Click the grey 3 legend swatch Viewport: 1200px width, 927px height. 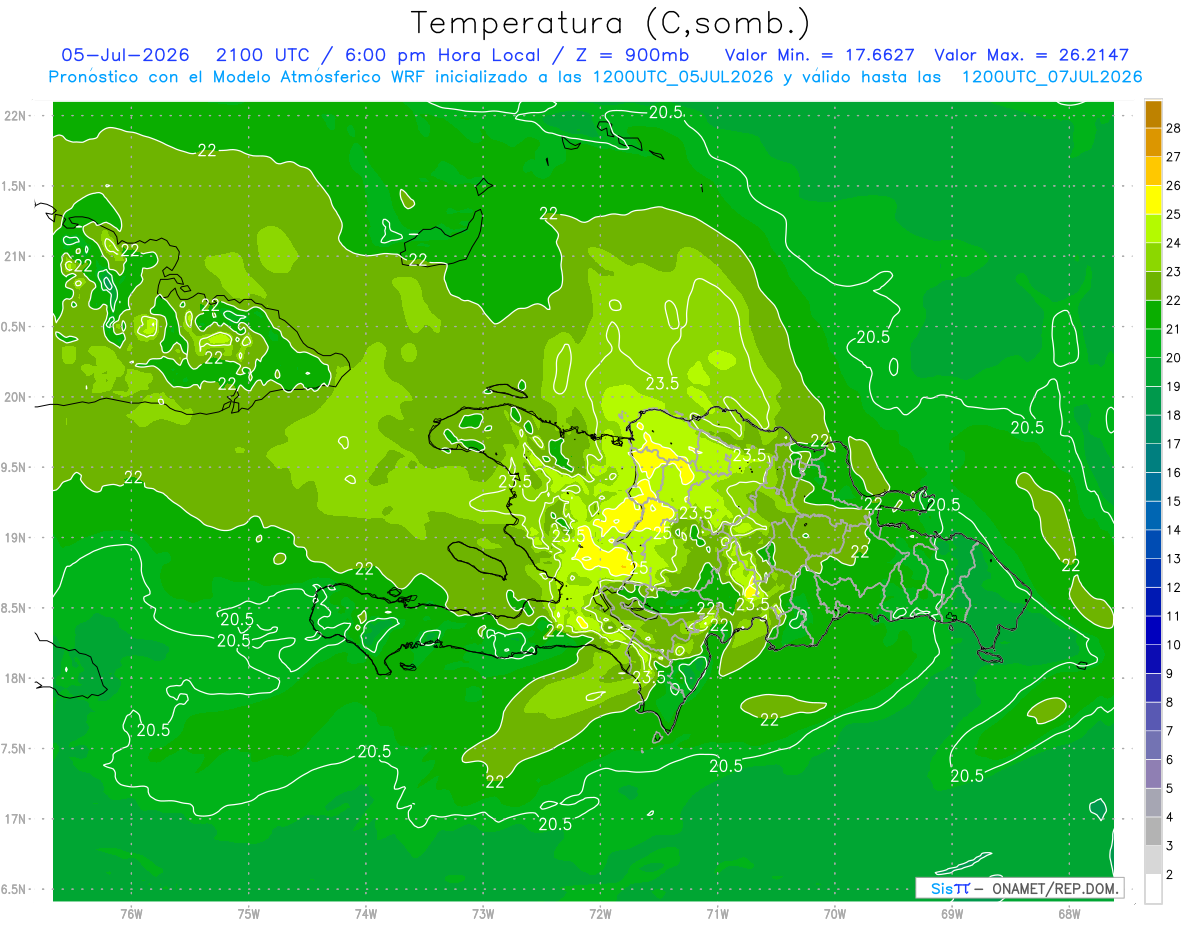pos(1153,832)
